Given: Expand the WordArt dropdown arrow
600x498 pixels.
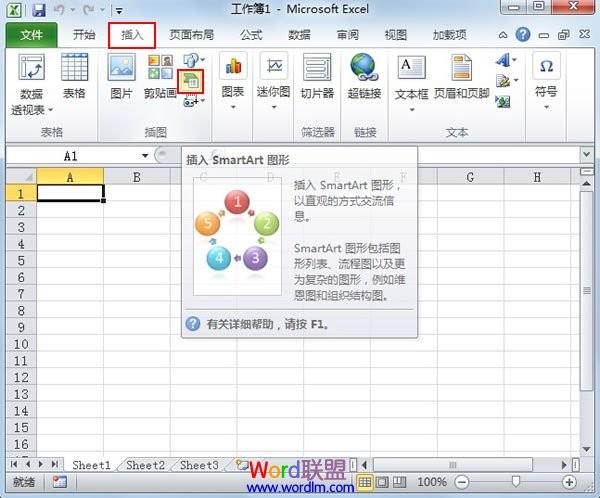Looking at the screenshot, I should click(x=514, y=60).
